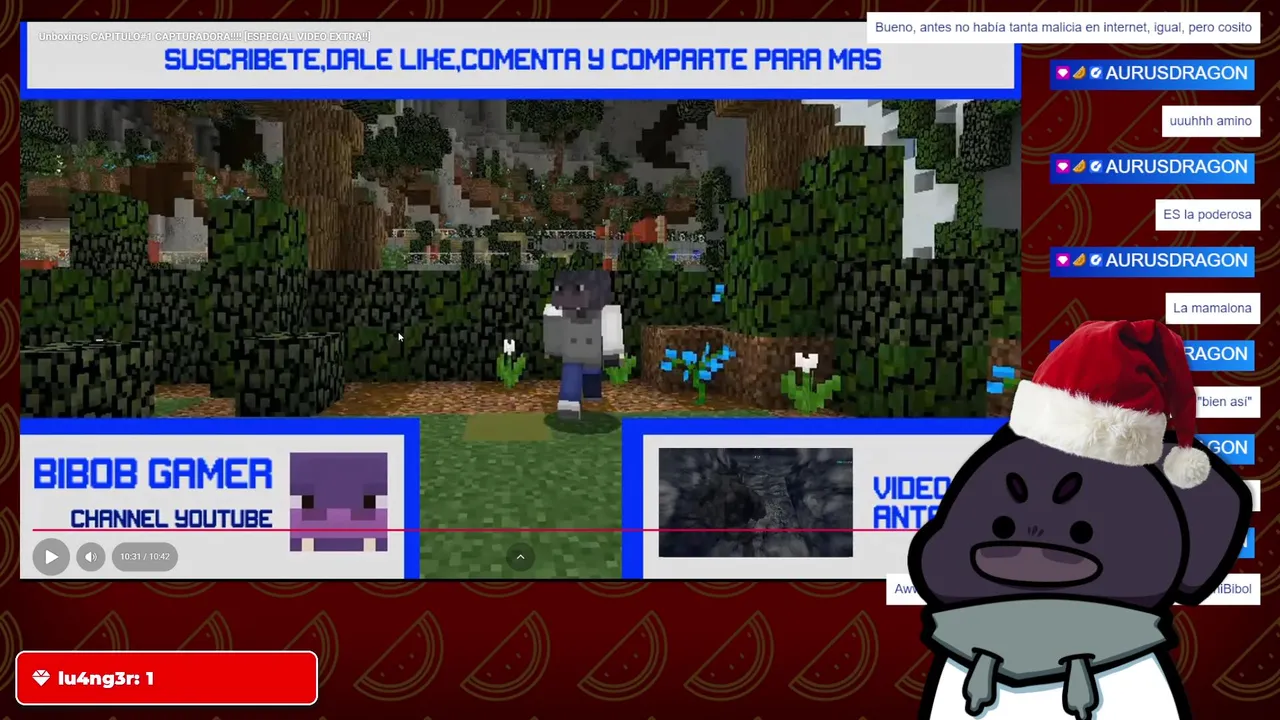The image size is (1280, 720).
Task: Click the SUSCRIBETE, DALE LIKE banner text
Action: (x=522, y=60)
